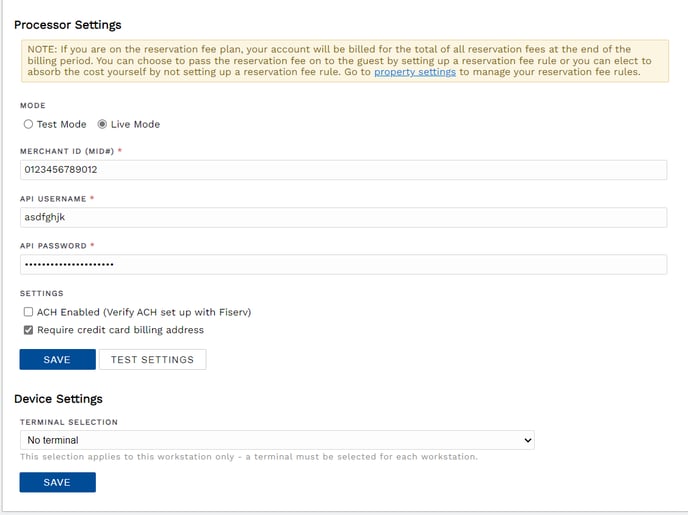The width and height of the screenshot is (688, 515).
Task: Select the Live Mode radio button
Action: point(102,124)
